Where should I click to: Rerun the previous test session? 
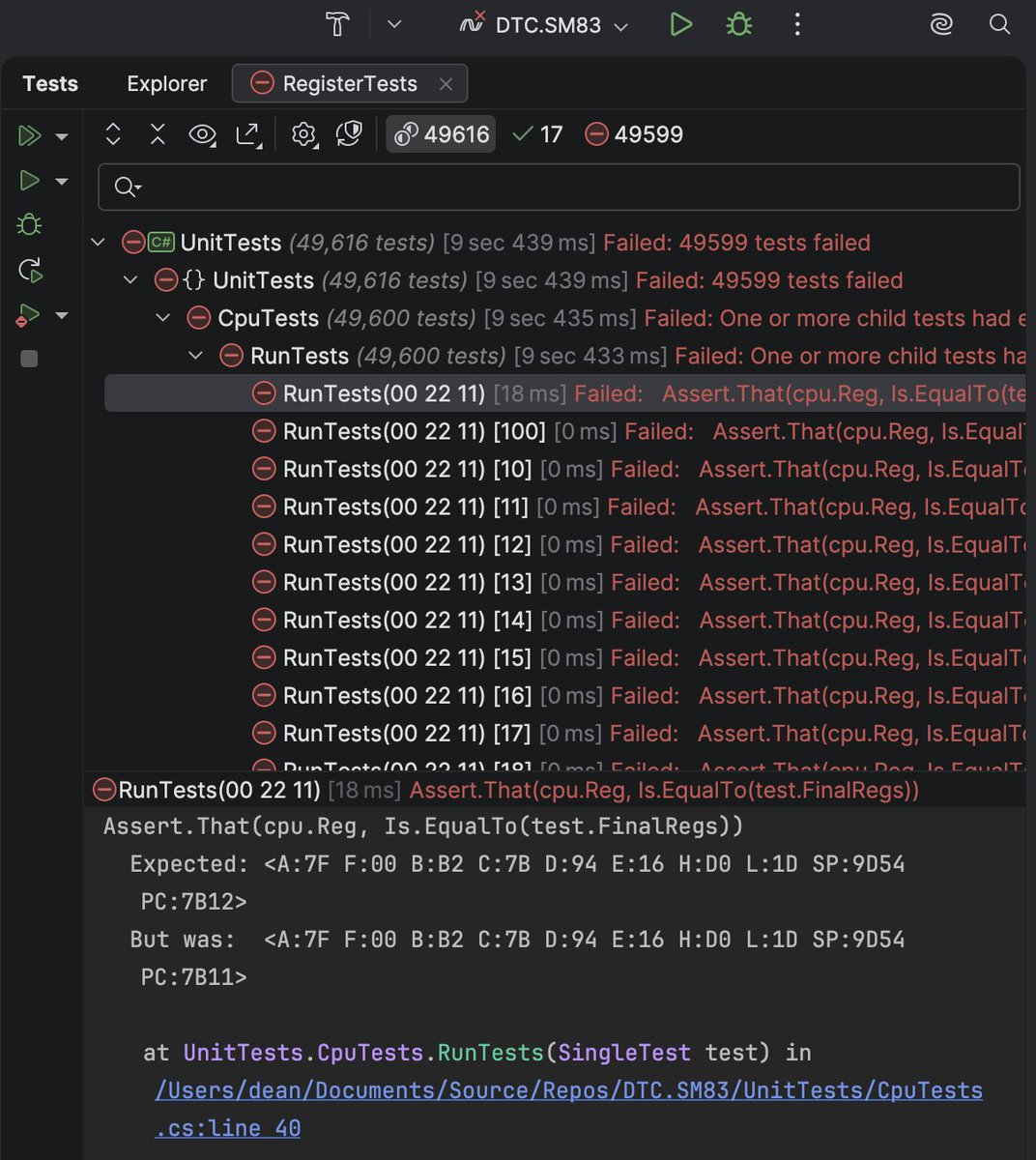tap(30, 272)
